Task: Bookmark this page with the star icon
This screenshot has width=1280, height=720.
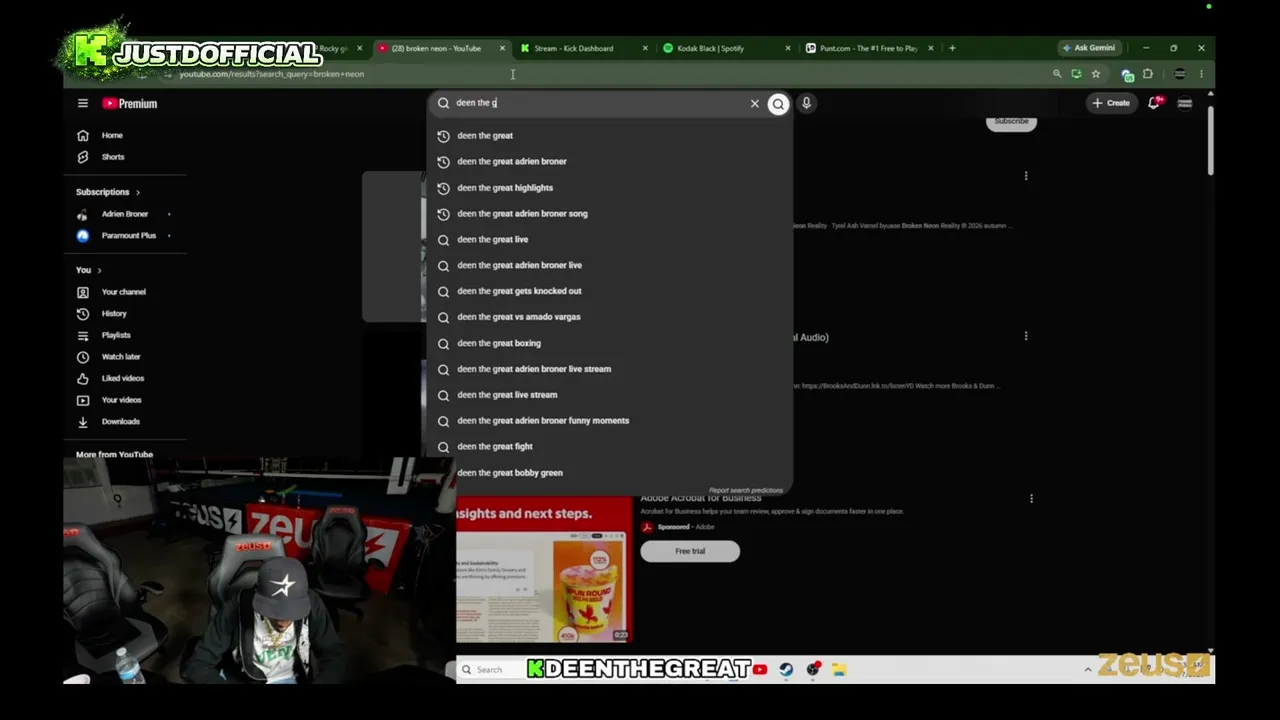Action: click(1096, 74)
